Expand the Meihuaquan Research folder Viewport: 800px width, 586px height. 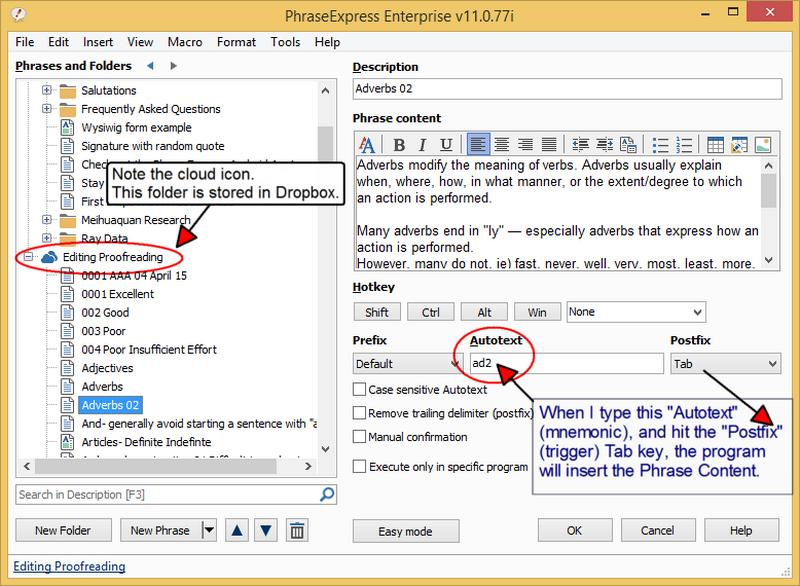tap(46, 220)
